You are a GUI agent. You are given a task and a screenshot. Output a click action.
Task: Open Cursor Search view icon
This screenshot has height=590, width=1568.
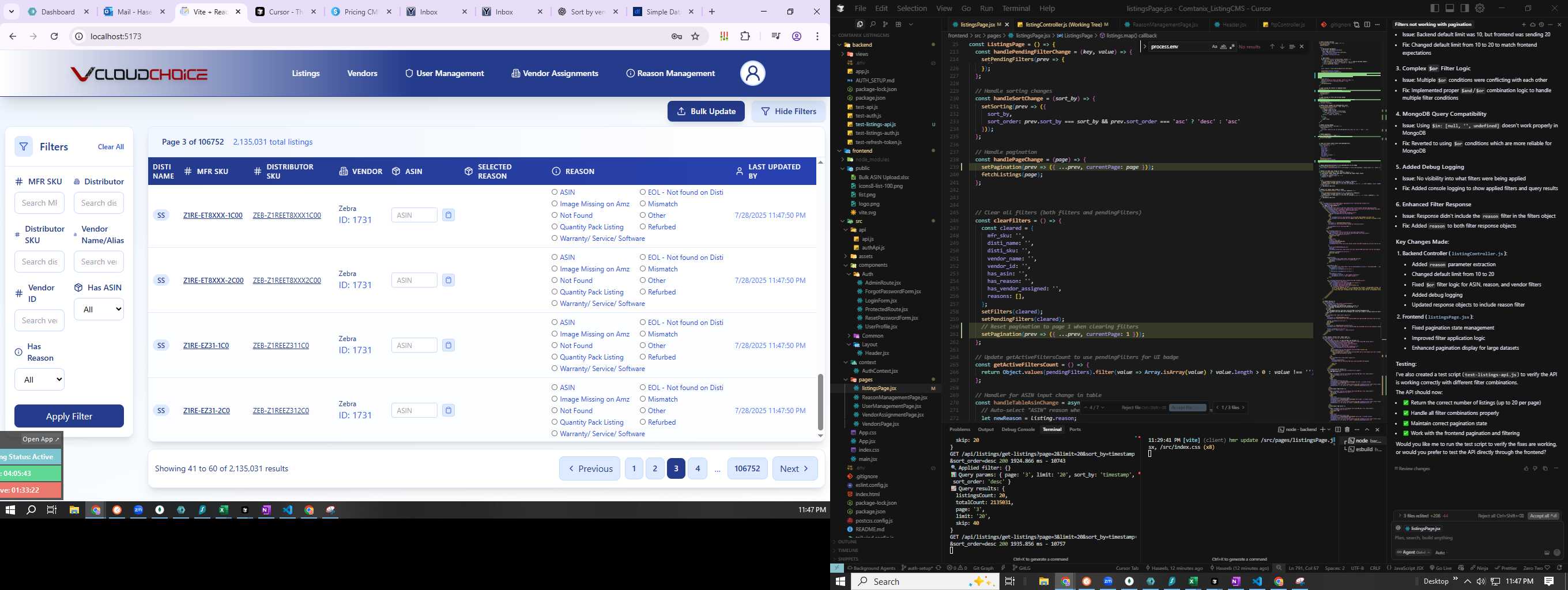point(872,24)
